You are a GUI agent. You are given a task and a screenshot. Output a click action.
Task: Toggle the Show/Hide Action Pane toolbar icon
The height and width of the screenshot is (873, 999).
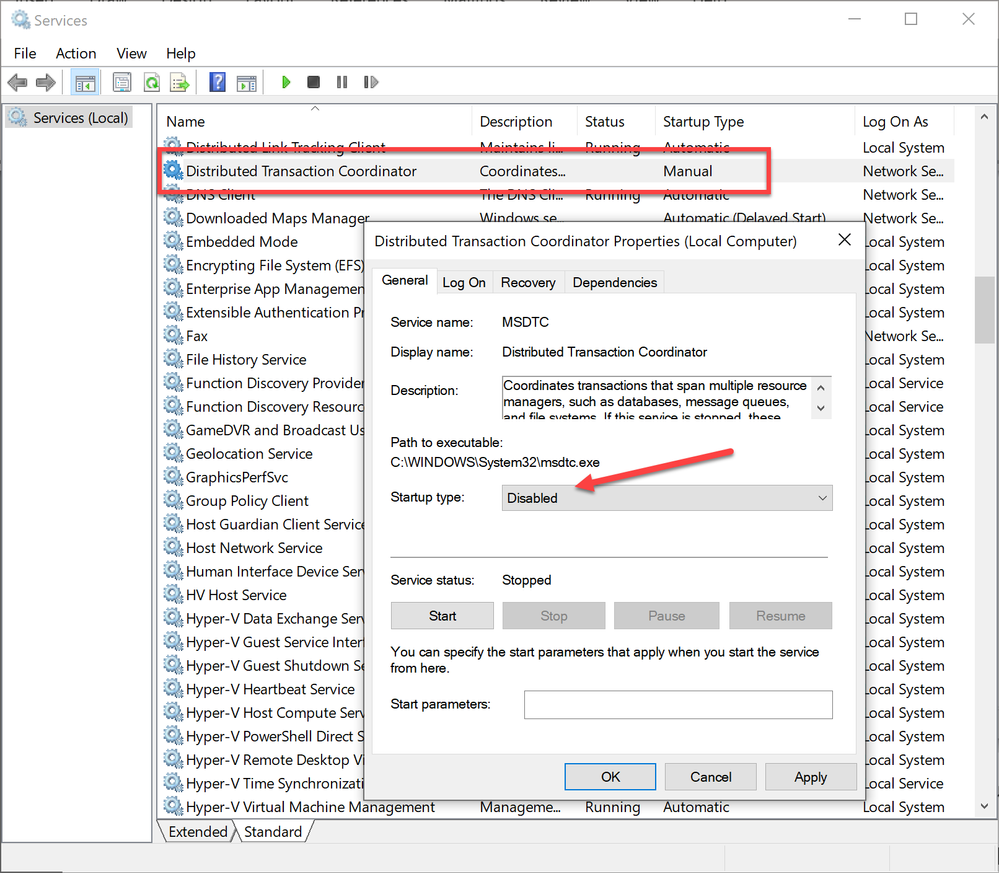(247, 82)
